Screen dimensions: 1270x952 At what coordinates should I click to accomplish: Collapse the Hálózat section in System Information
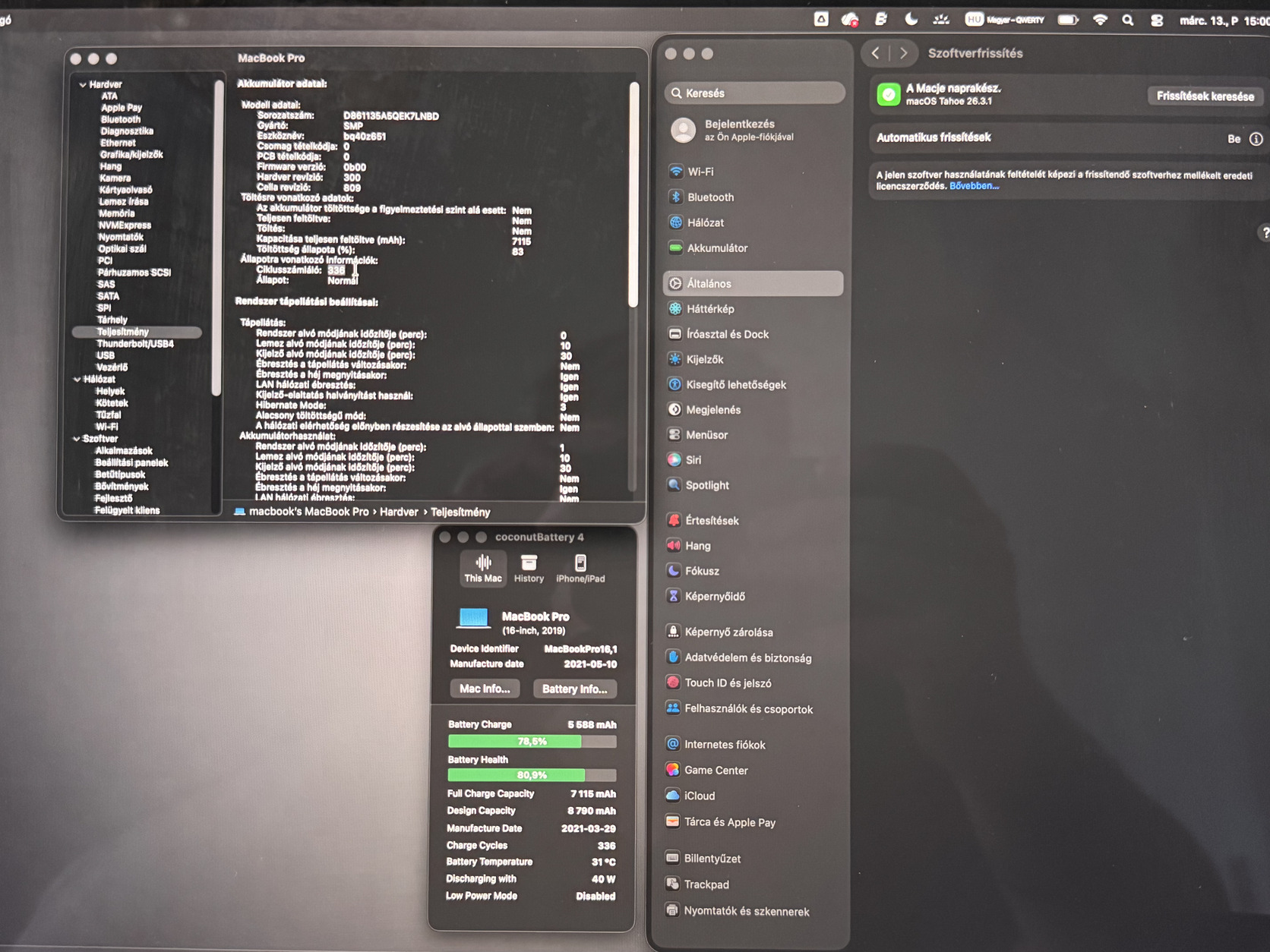(77, 379)
